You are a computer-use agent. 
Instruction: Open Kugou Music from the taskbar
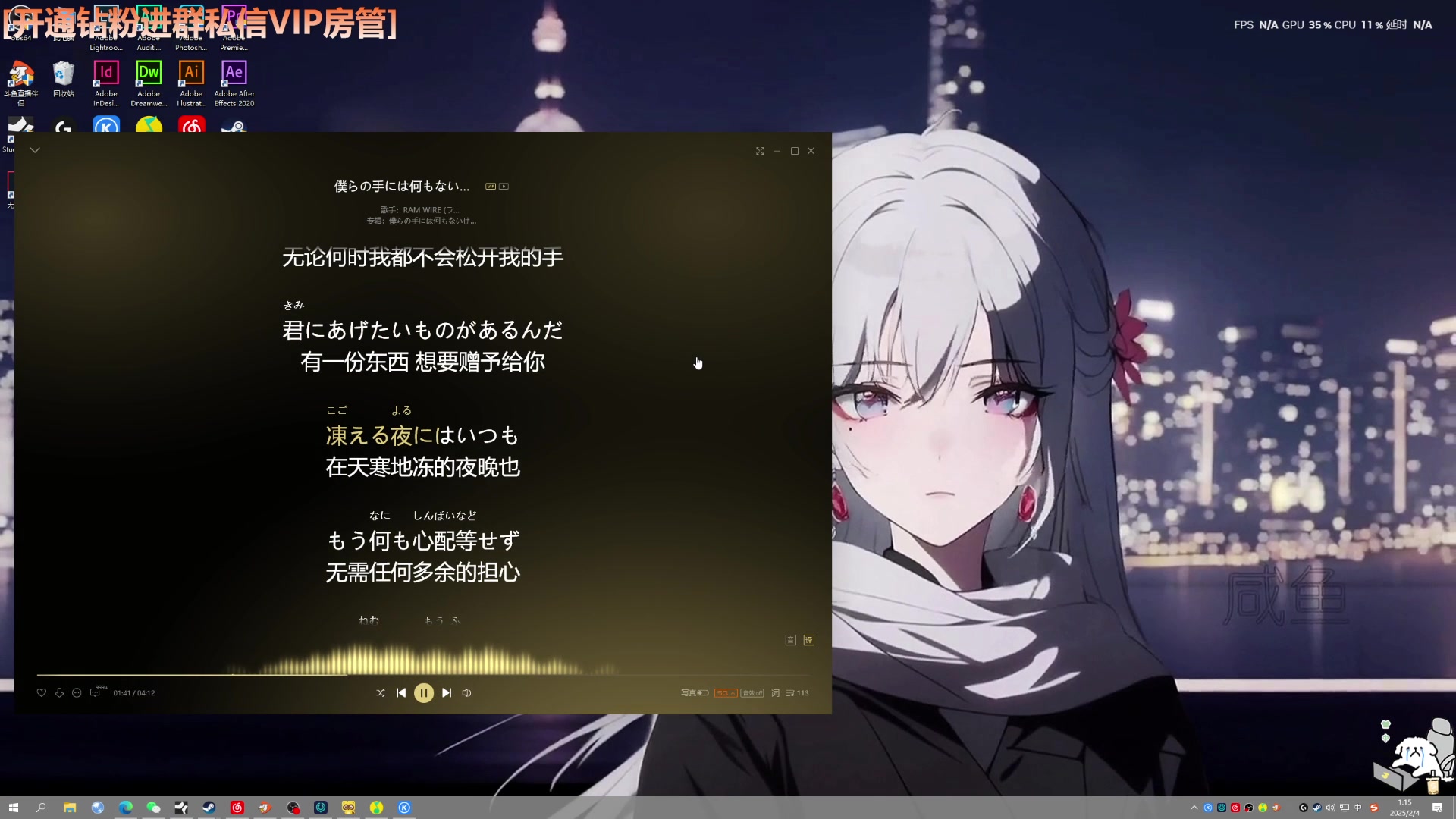tap(405, 808)
